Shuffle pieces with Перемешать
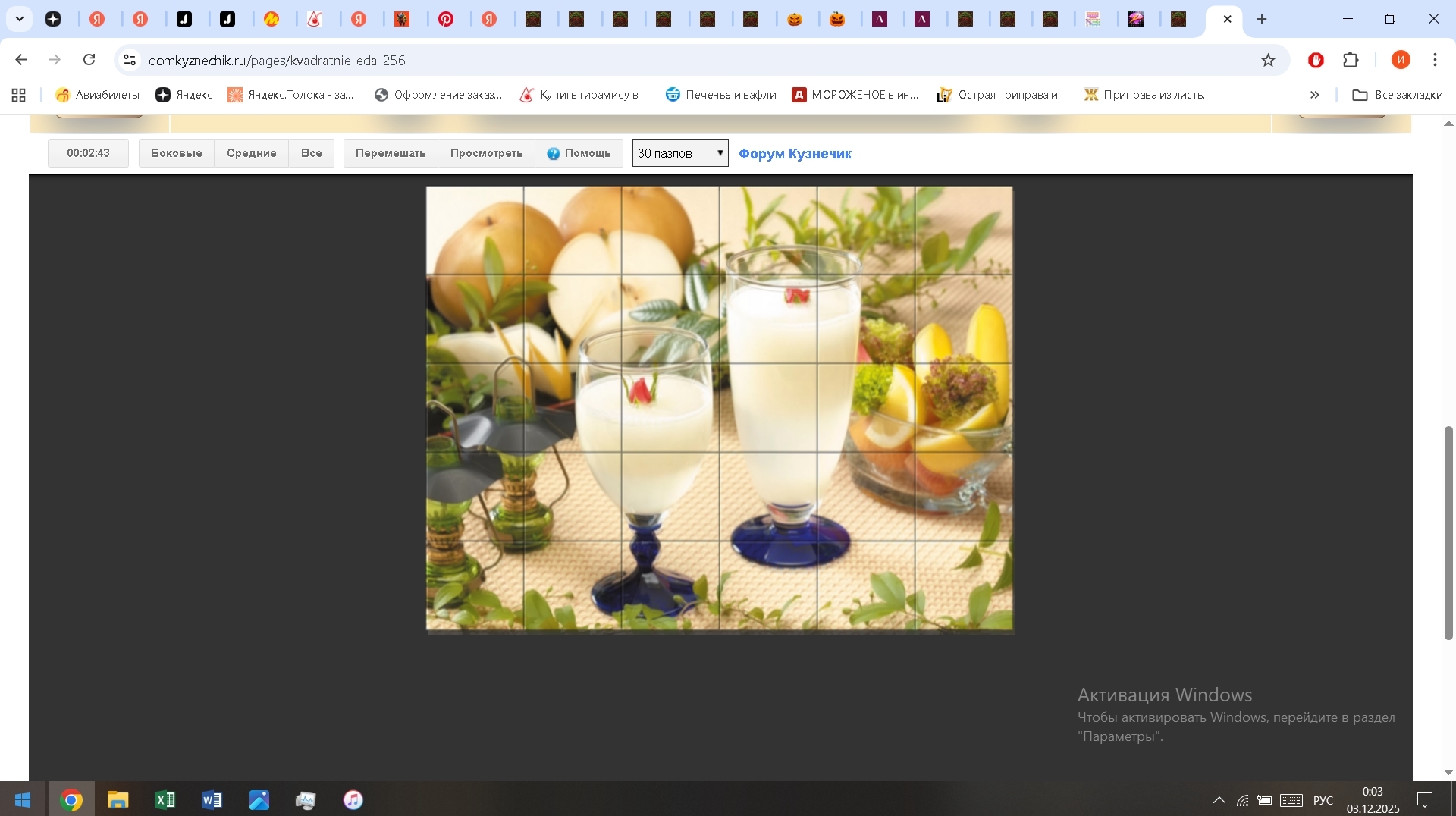This screenshot has height=816, width=1456. 391,153
